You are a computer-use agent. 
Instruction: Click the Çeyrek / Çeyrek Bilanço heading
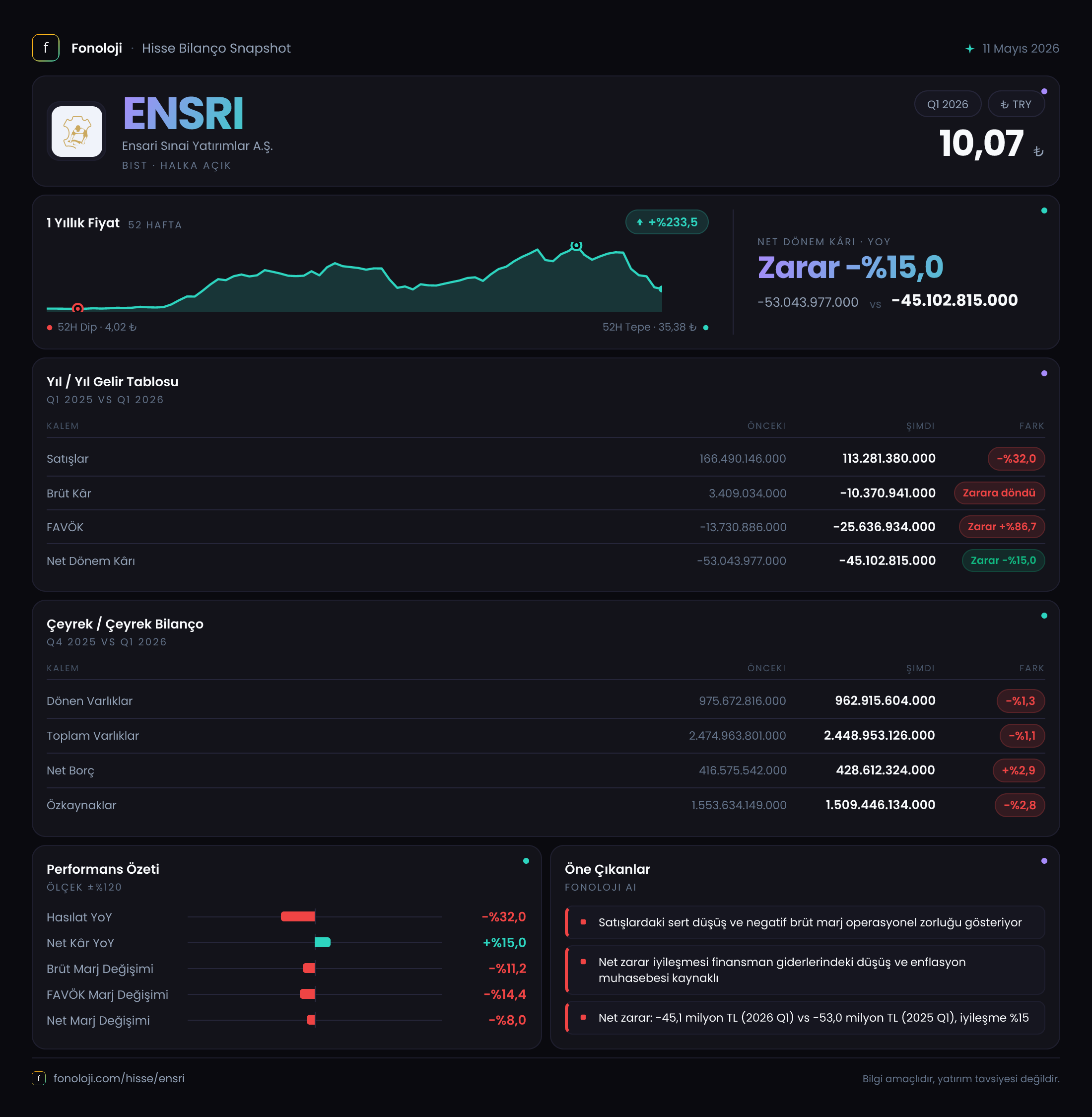pyautogui.click(x=125, y=624)
